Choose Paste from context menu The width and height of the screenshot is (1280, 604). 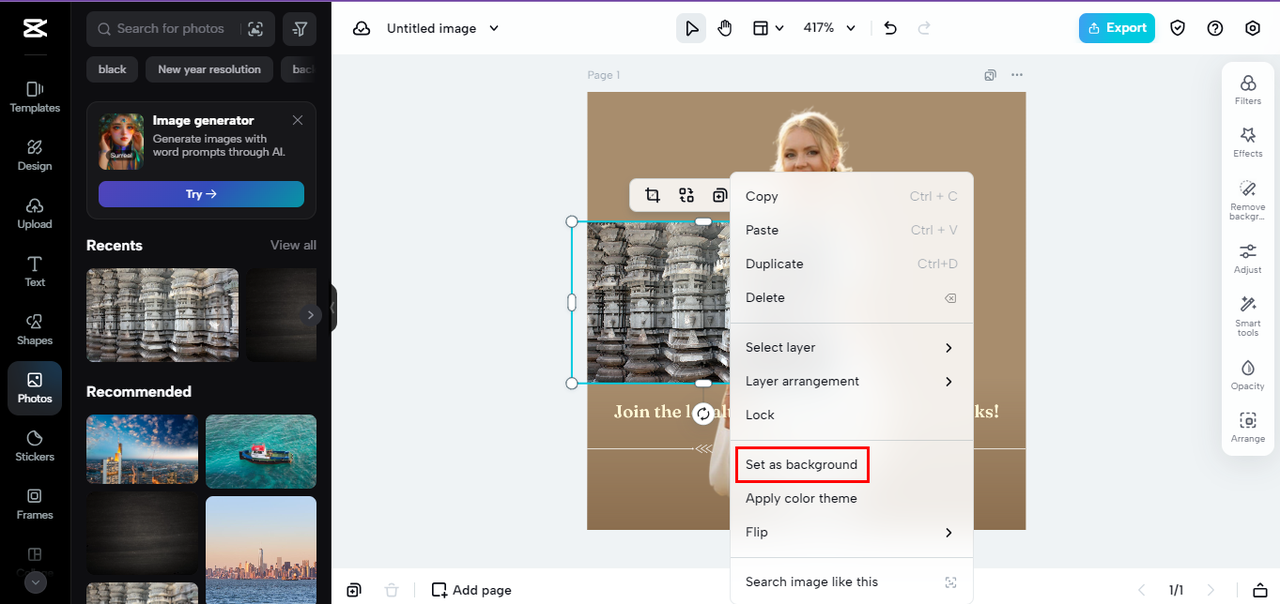[x=851, y=230]
